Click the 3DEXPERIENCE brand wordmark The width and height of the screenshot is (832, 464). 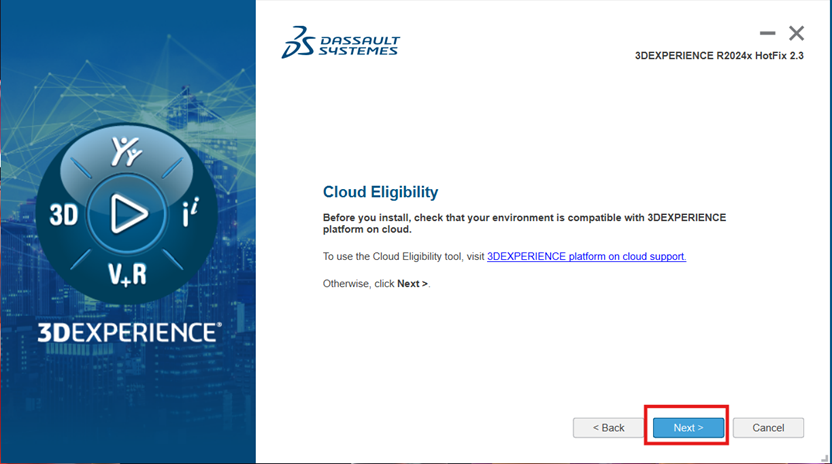(129, 333)
